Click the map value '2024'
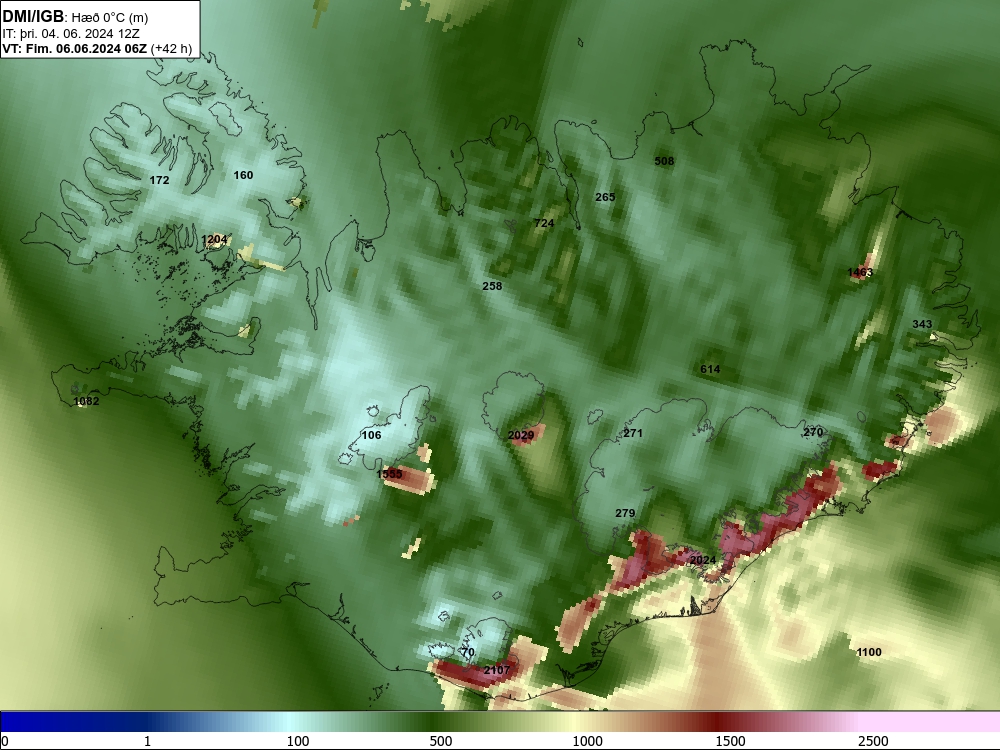Viewport: 1000px width, 750px height. click(x=703, y=560)
